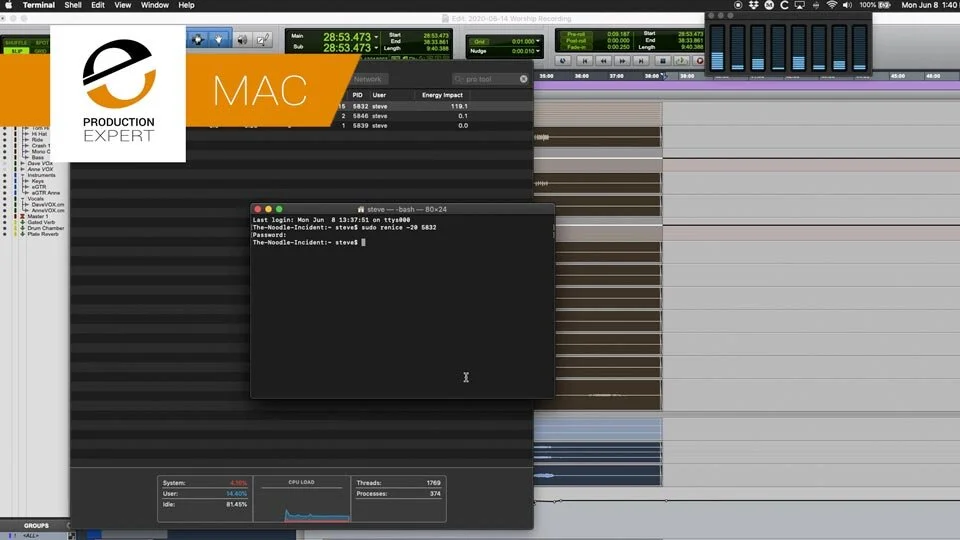Toggle Post-roll in the transport
960x540 pixels.
coord(576,40)
